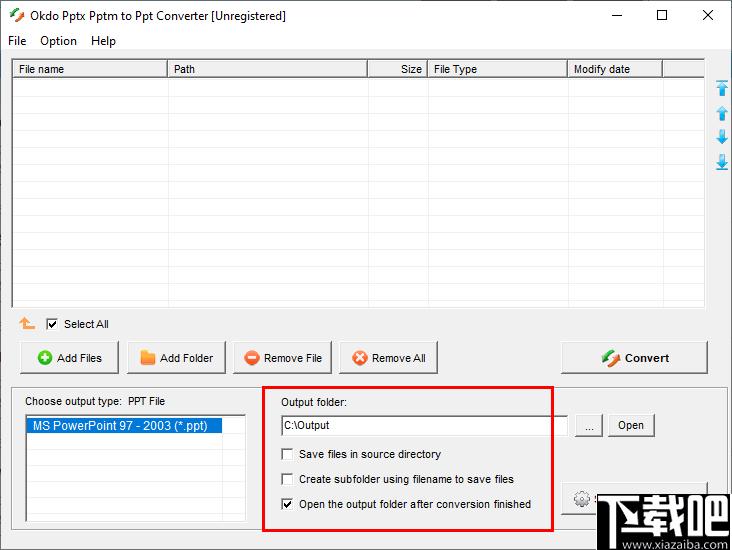Click the orange up-level arrow icon
This screenshot has height=550, width=732.
coord(27,323)
